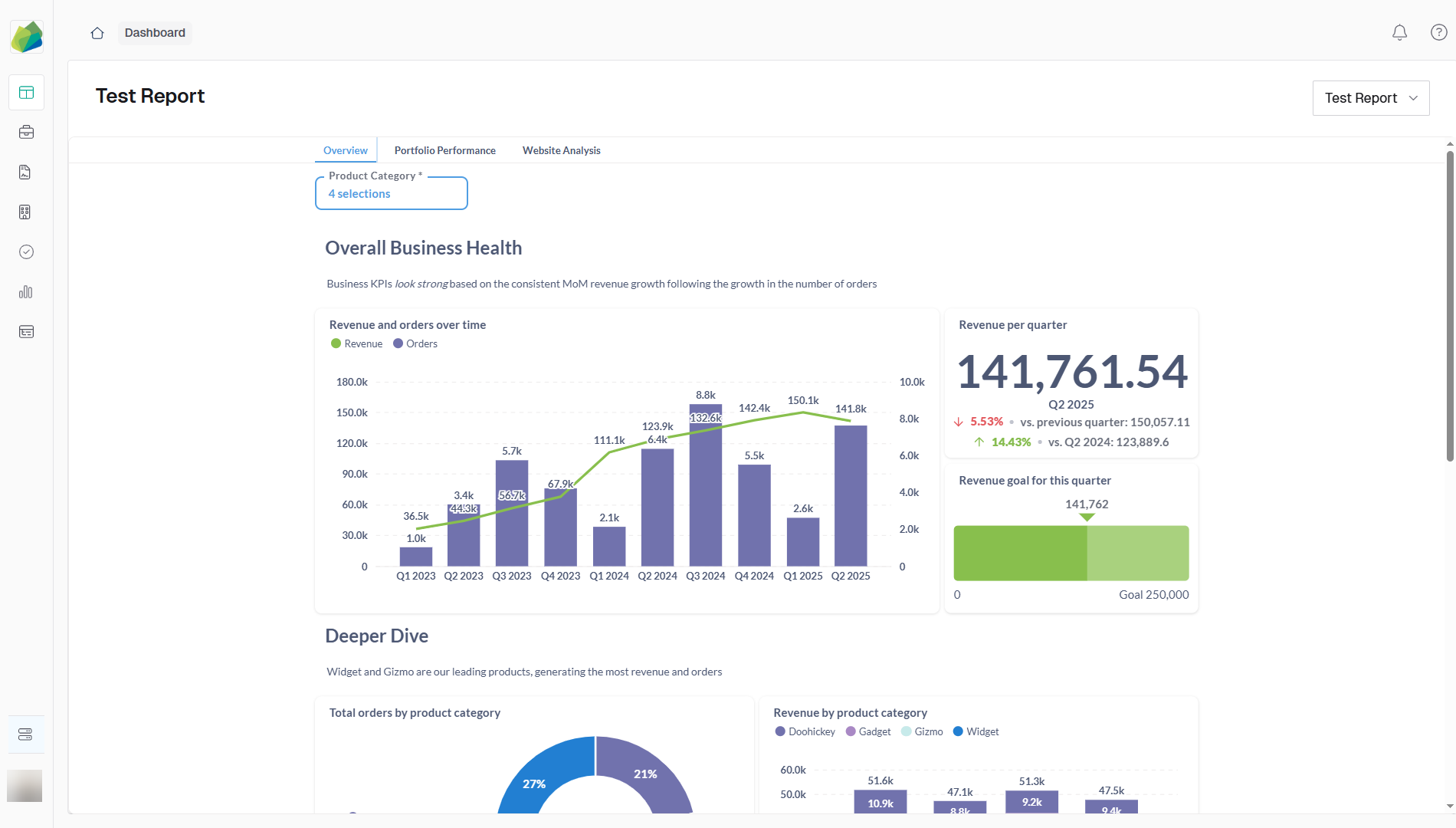Open the Product Category filter showing 4 selections
Screen dimensions: 1456x828
point(391,193)
